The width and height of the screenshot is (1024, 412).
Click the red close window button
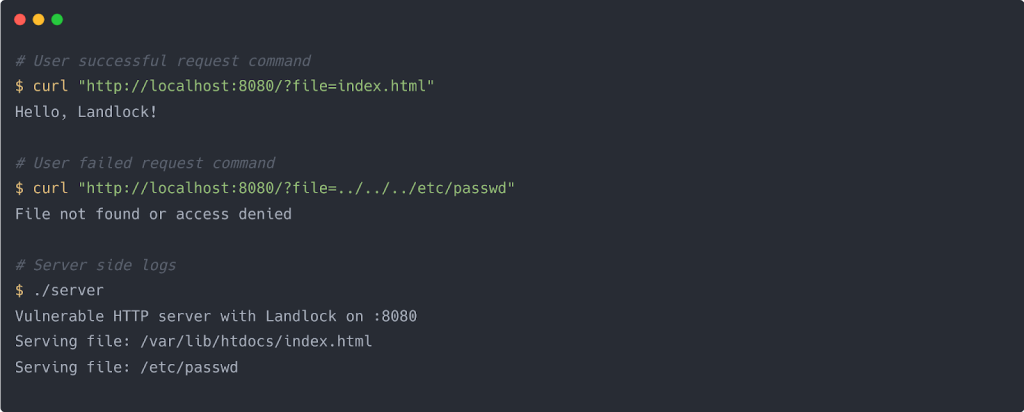20,19
